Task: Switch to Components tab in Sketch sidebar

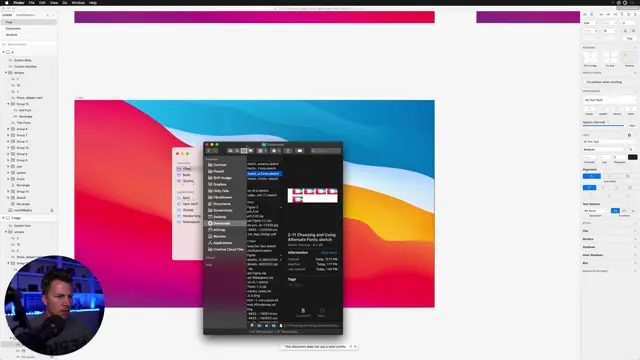Action: [25, 15]
